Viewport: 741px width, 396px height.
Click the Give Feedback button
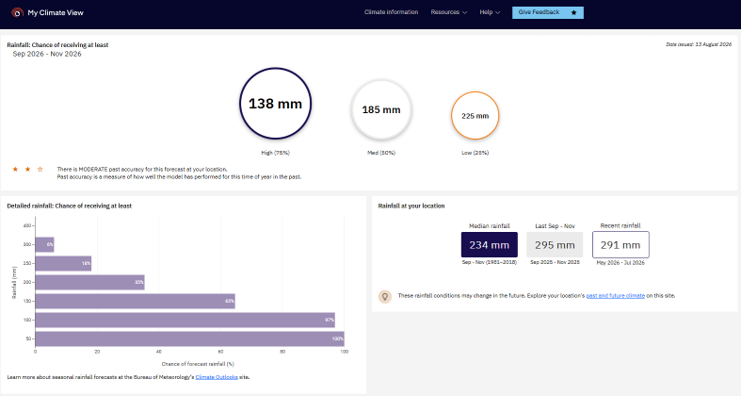[x=548, y=13]
